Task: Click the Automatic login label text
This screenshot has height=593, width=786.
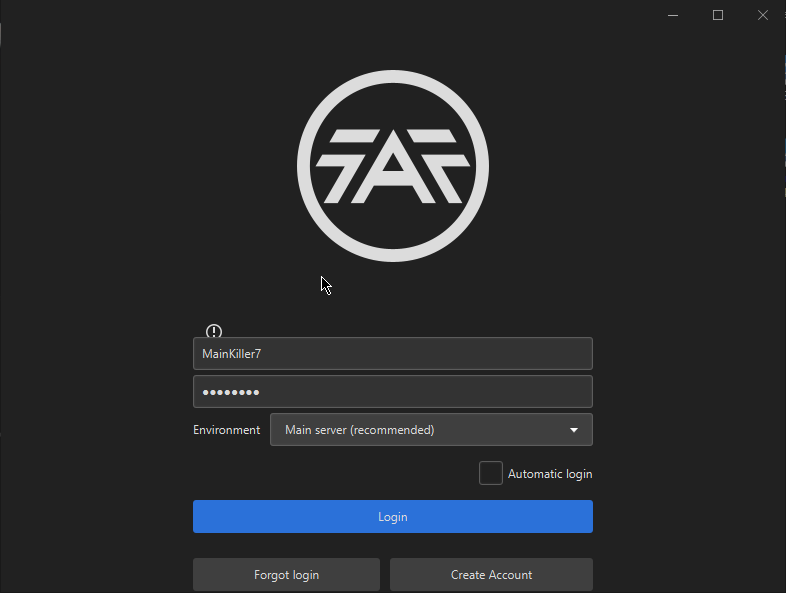Action: (550, 474)
